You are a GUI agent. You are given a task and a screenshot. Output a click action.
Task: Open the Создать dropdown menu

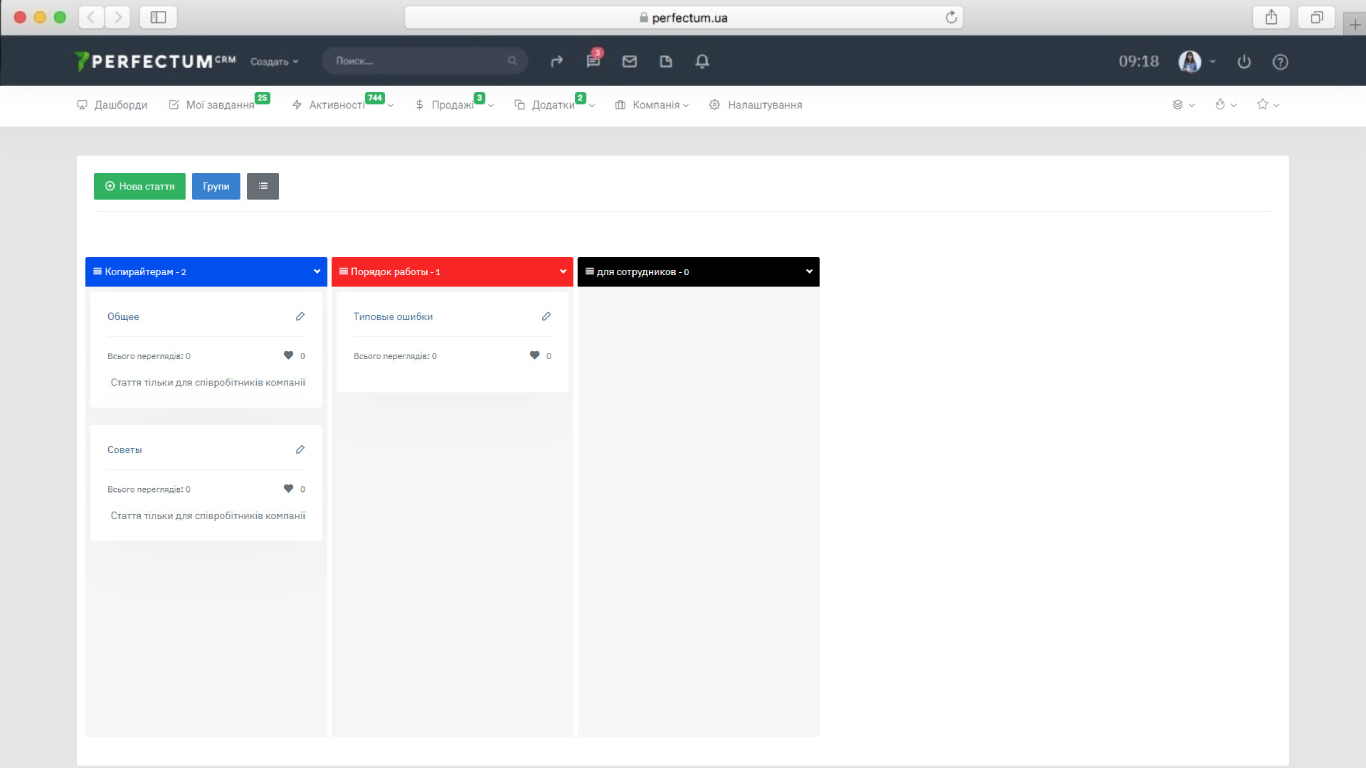274,62
